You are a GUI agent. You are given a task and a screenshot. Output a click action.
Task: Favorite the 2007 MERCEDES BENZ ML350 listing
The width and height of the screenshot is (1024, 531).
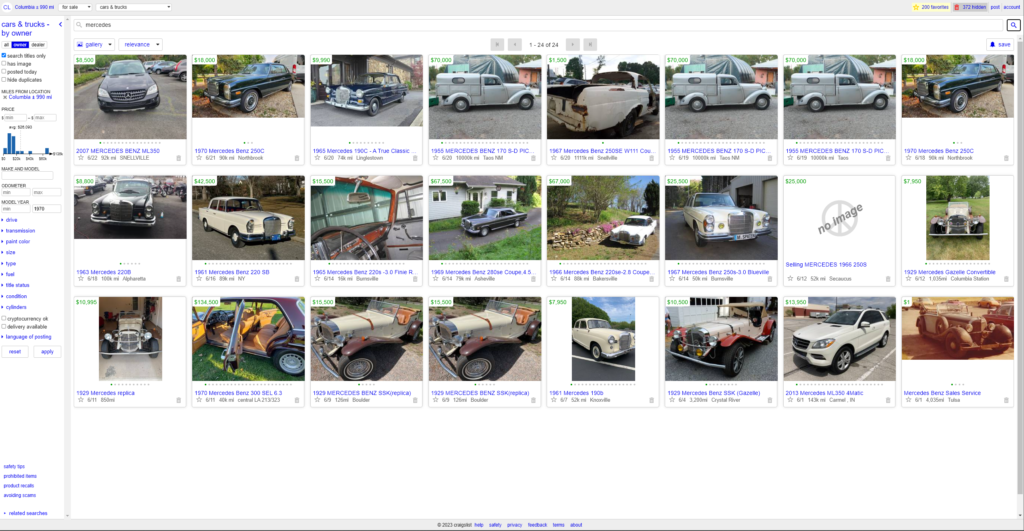click(x=81, y=158)
